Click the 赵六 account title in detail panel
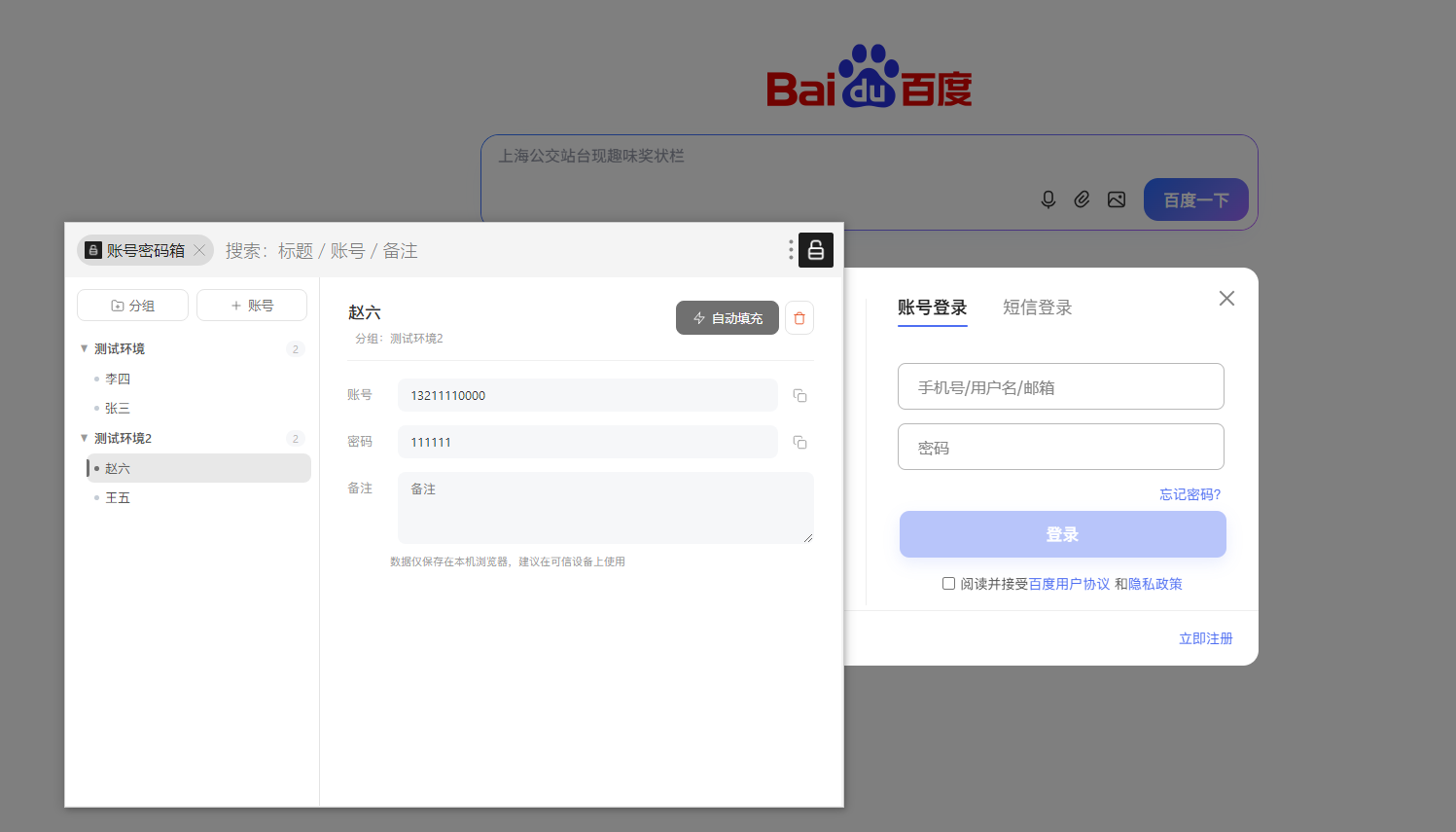This screenshot has height=832, width=1456. point(365,312)
